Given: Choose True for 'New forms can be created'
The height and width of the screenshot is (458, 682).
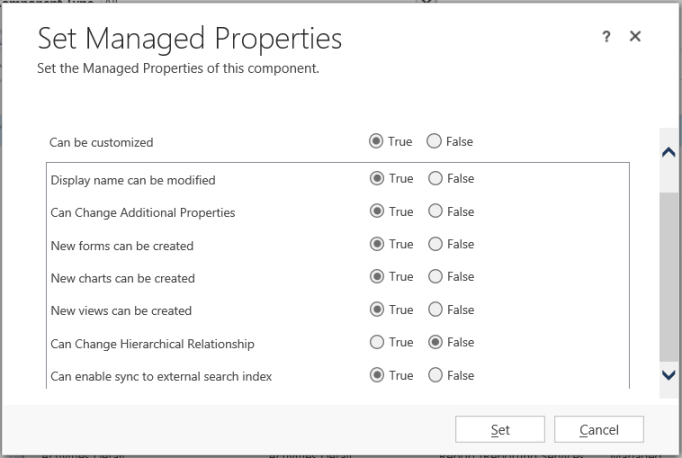Looking at the screenshot, I should click(x=377, y=244).
